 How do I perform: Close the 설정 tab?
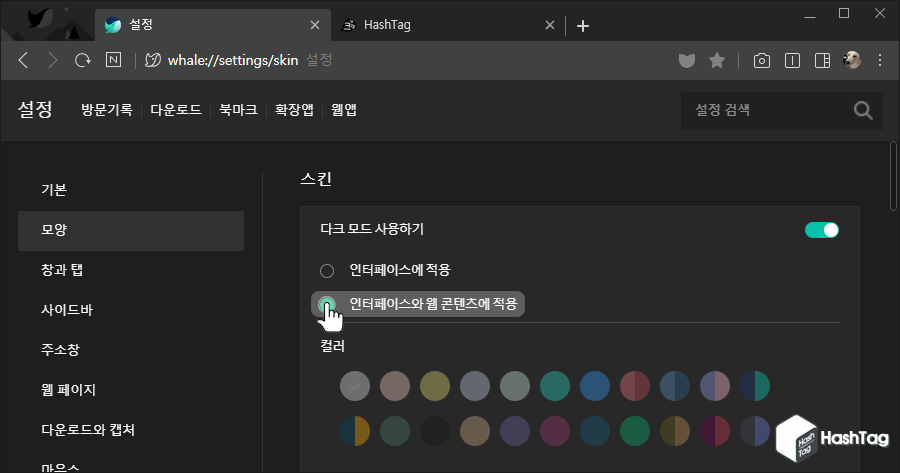(315, 25)
